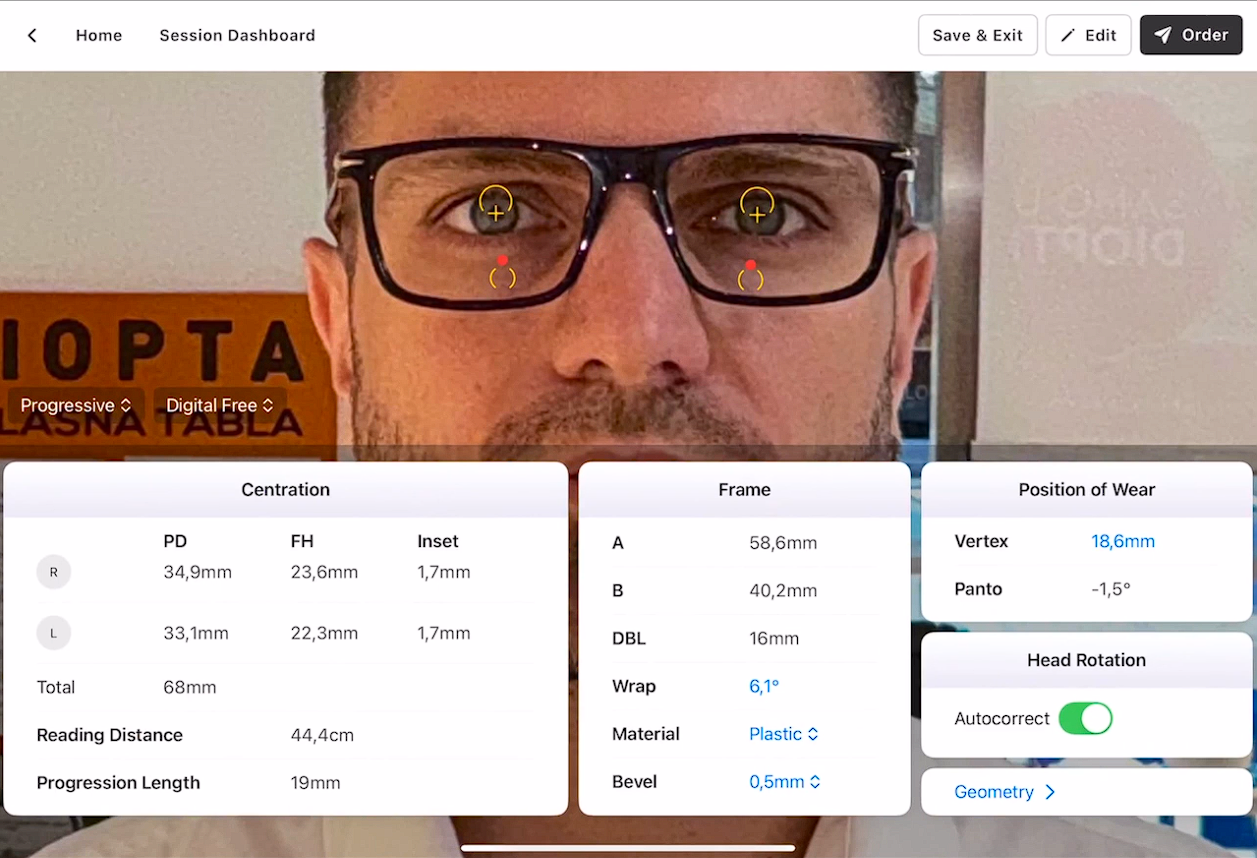Click the Edit pencil button
Screen dimensions: 1257x858
[1088, 35]
